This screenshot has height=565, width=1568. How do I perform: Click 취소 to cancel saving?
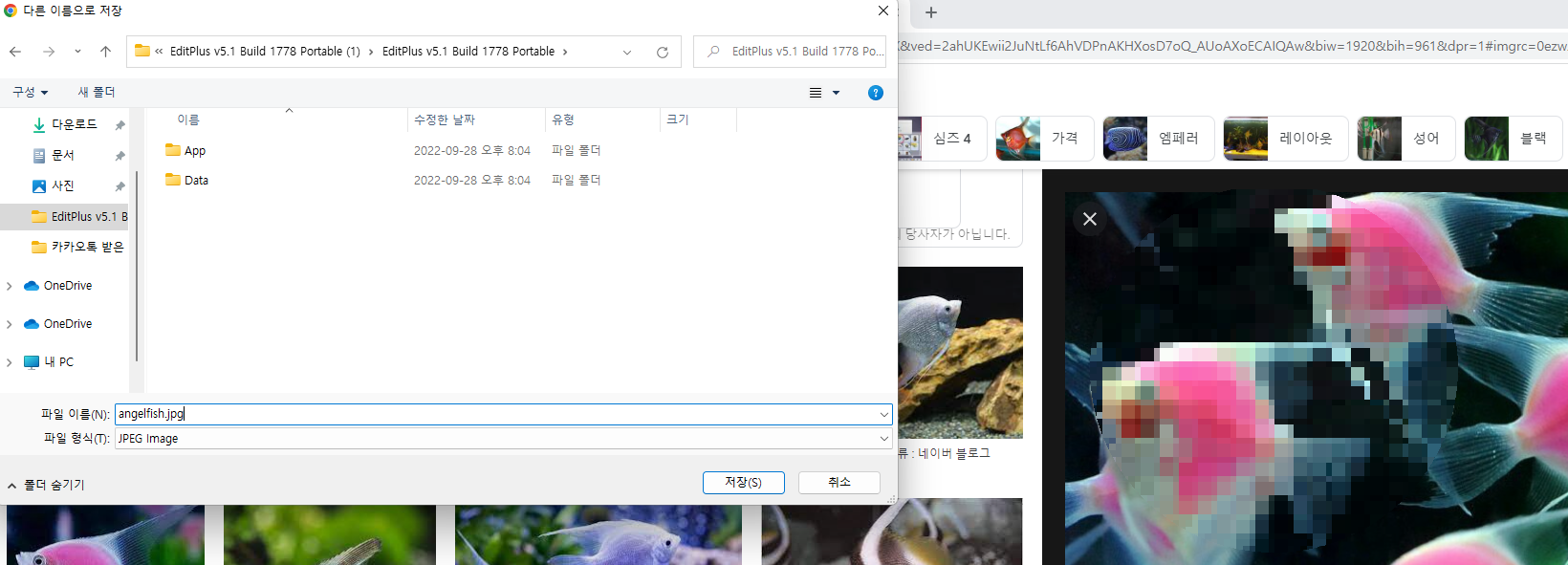point(838,483)
